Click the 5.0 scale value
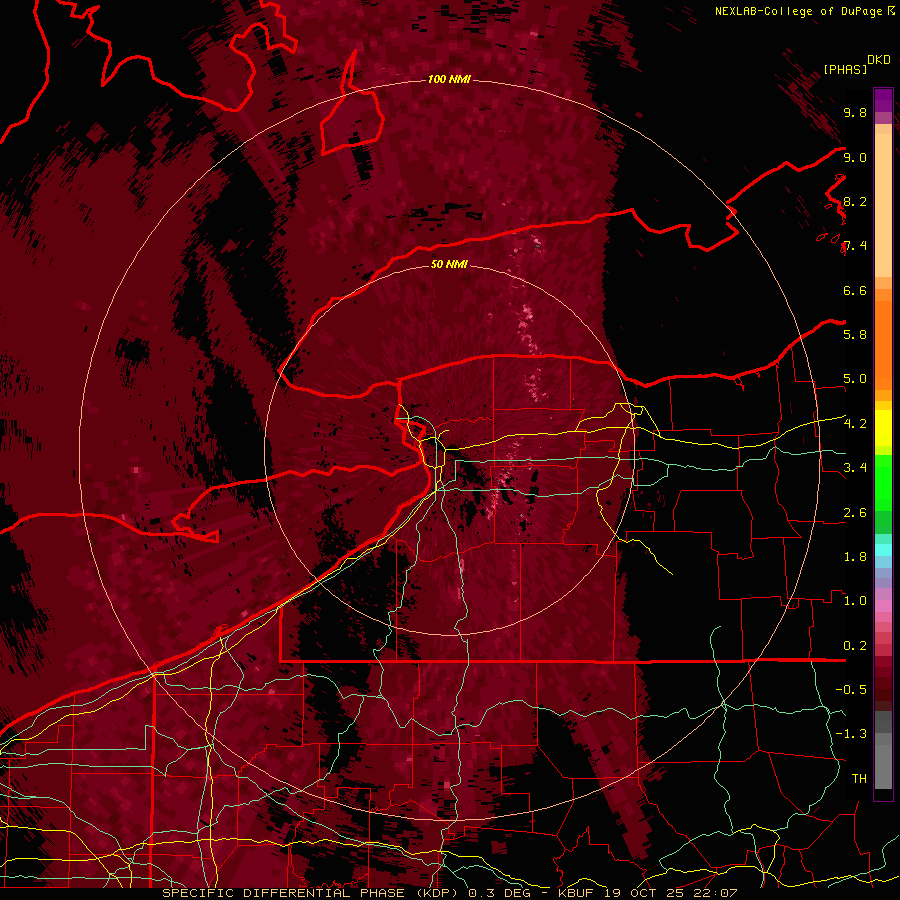Screen dimensions: 900x900 855,379
